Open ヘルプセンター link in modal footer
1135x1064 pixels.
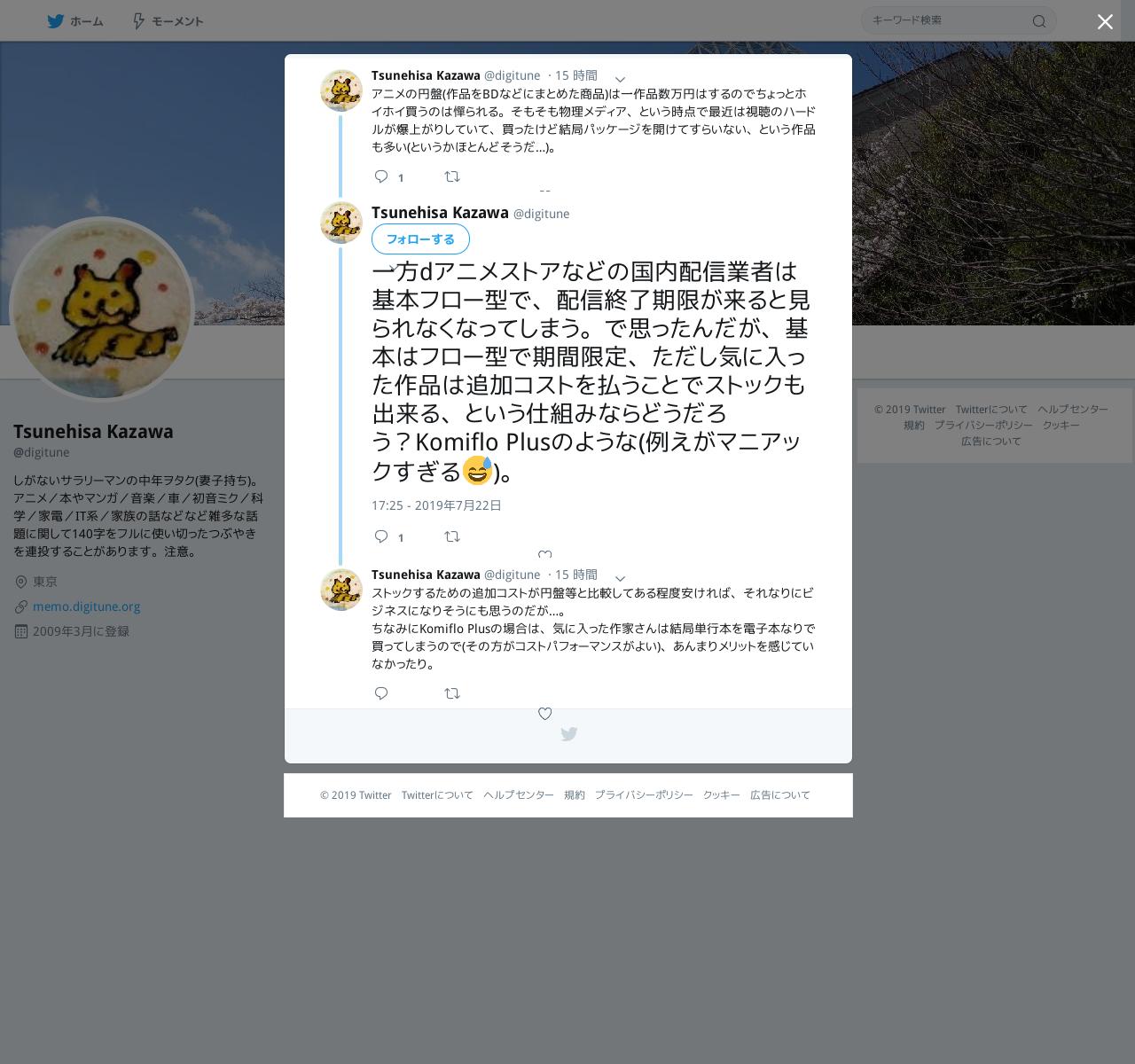click(x=519, y=795)
